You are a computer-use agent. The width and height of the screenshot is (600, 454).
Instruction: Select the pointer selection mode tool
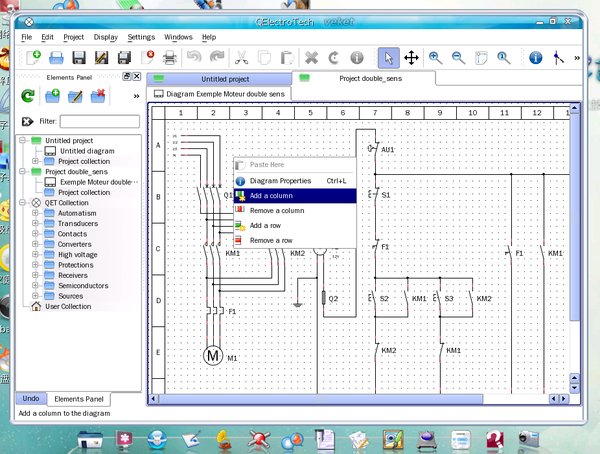(x=388, y=58)
